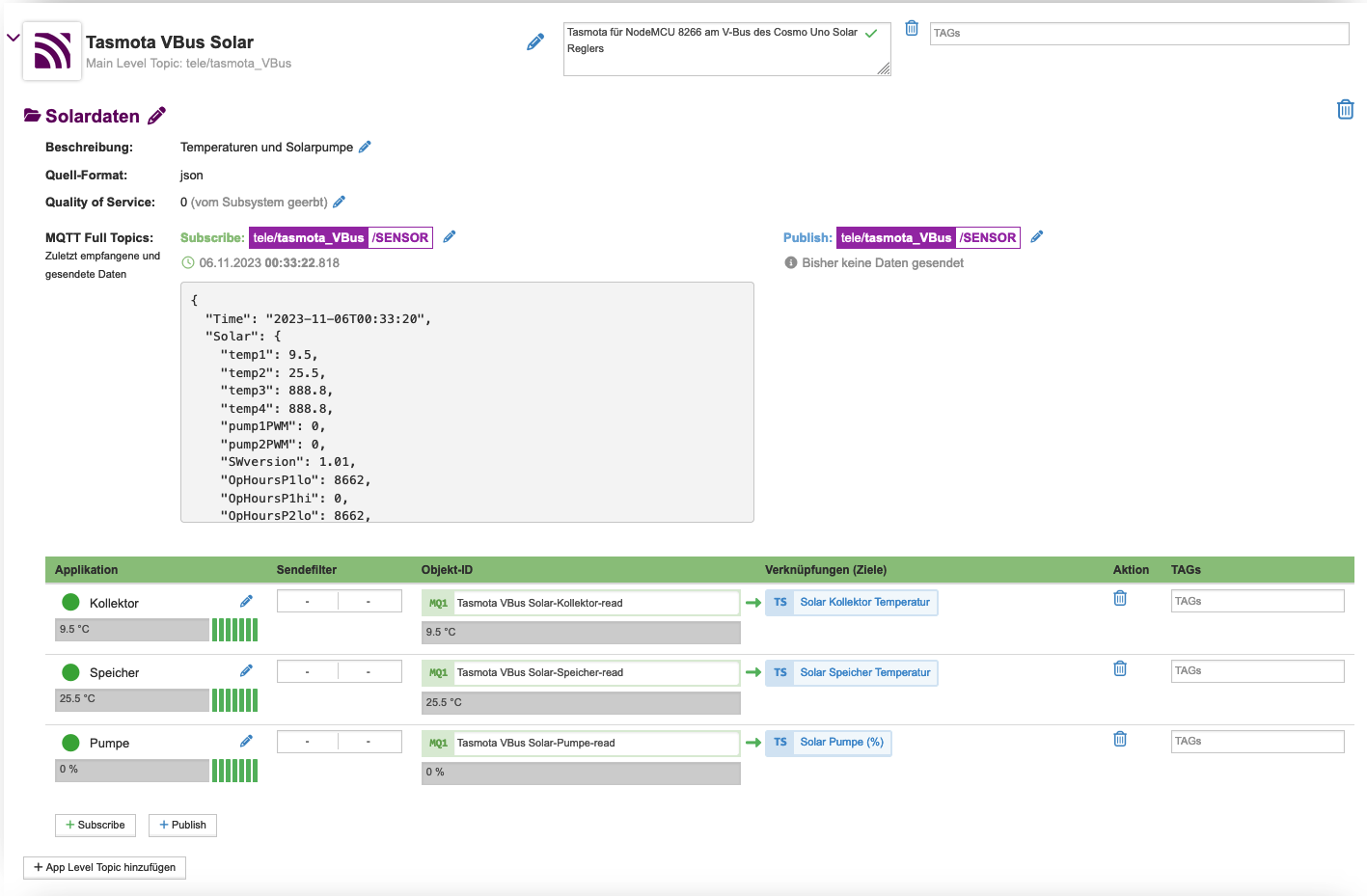This screenshot has width=1367, height=896.
Task: Click Pumpe row TAGs field
Action: (x=1257, y=741)
